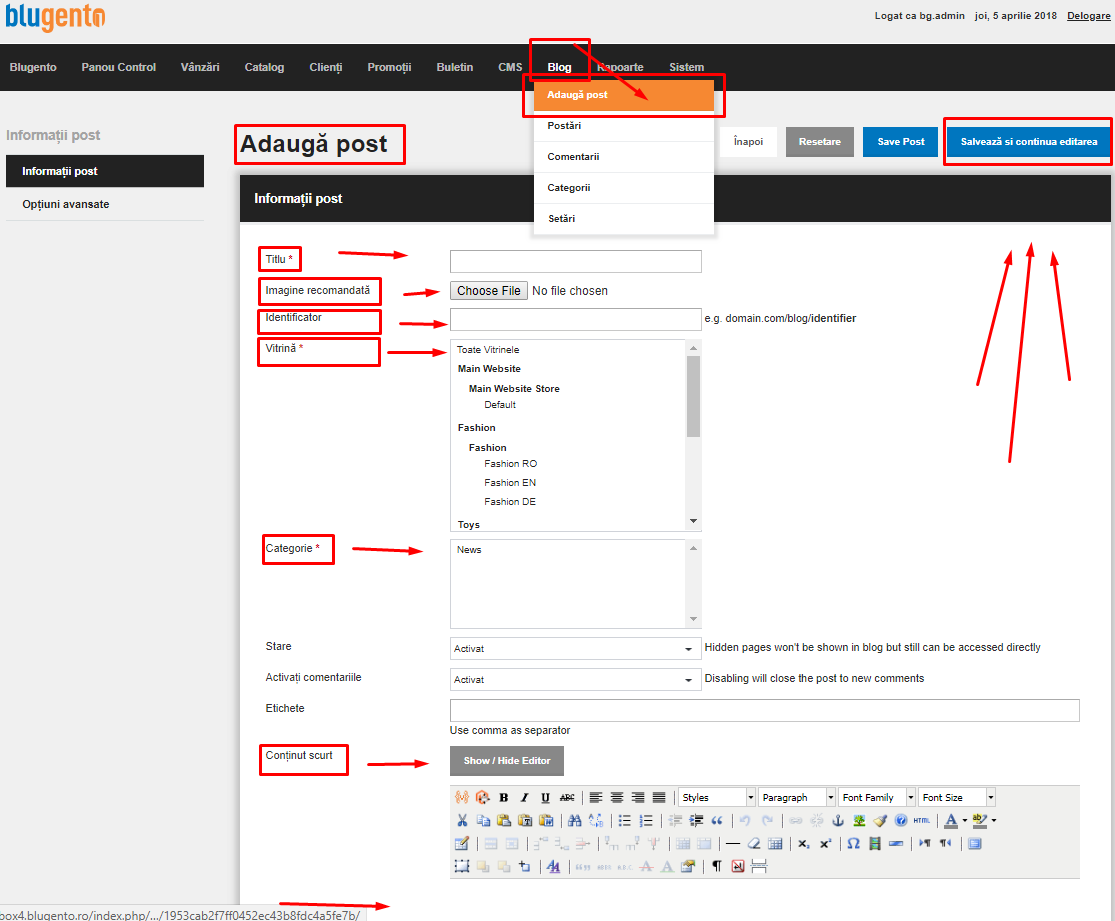
Task: Click the Vitrină list scroll-down arrow
Action: point(693,521)
